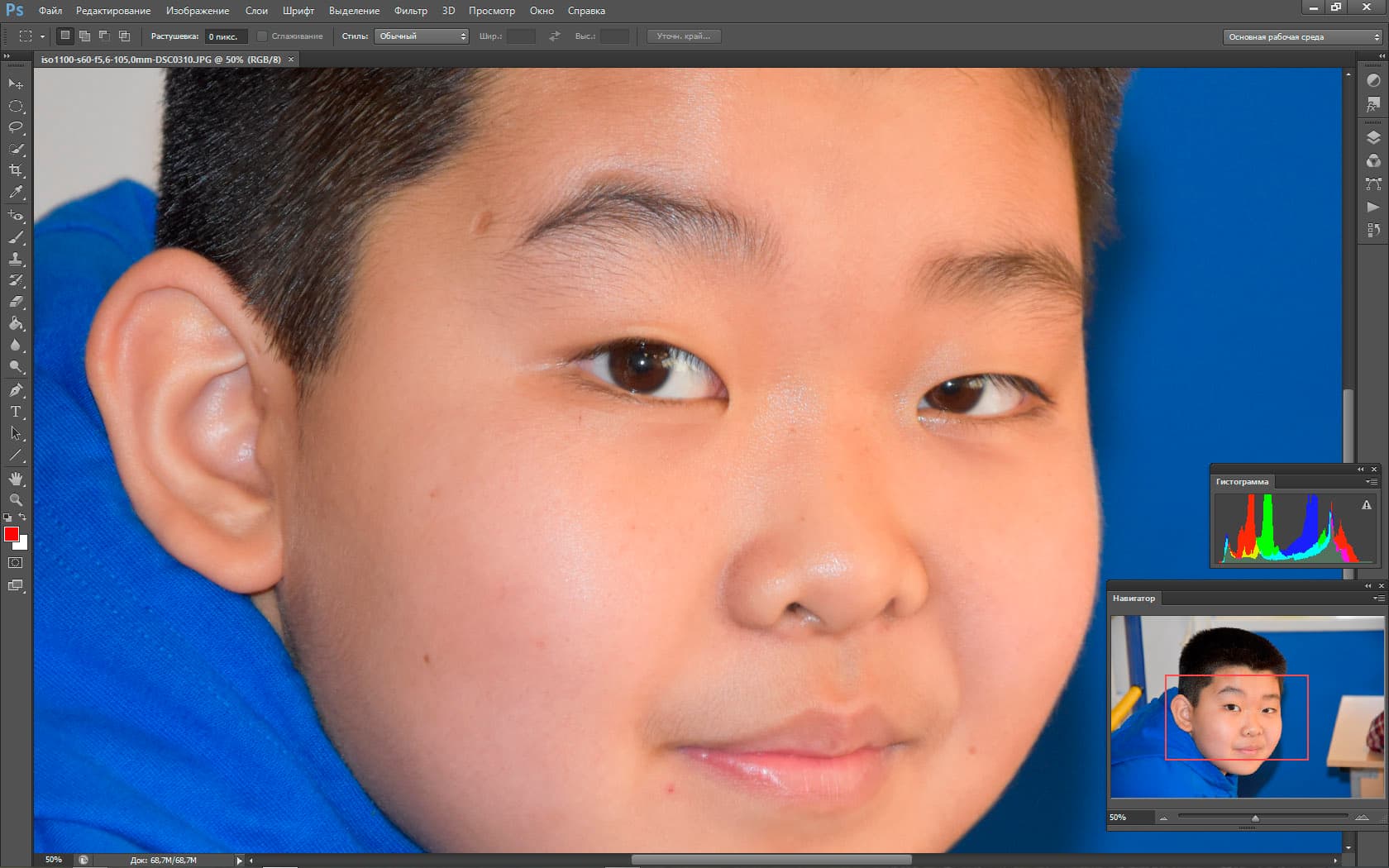Open the Фильтр menu

(411, 11)
